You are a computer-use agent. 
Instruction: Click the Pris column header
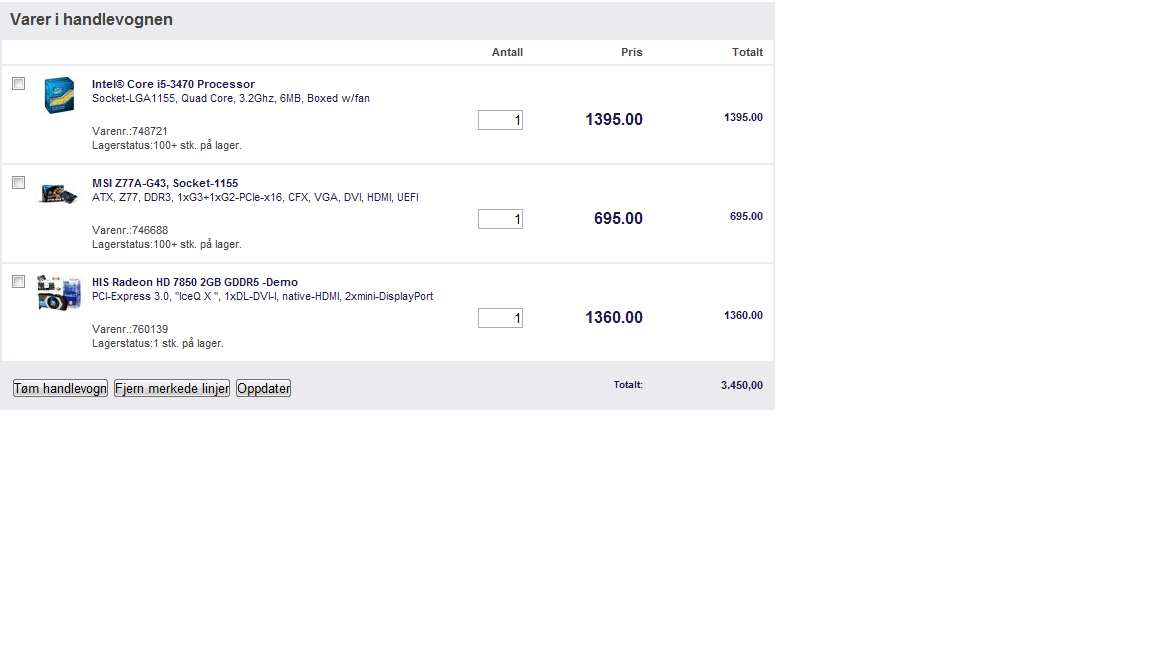coord(631,52)
